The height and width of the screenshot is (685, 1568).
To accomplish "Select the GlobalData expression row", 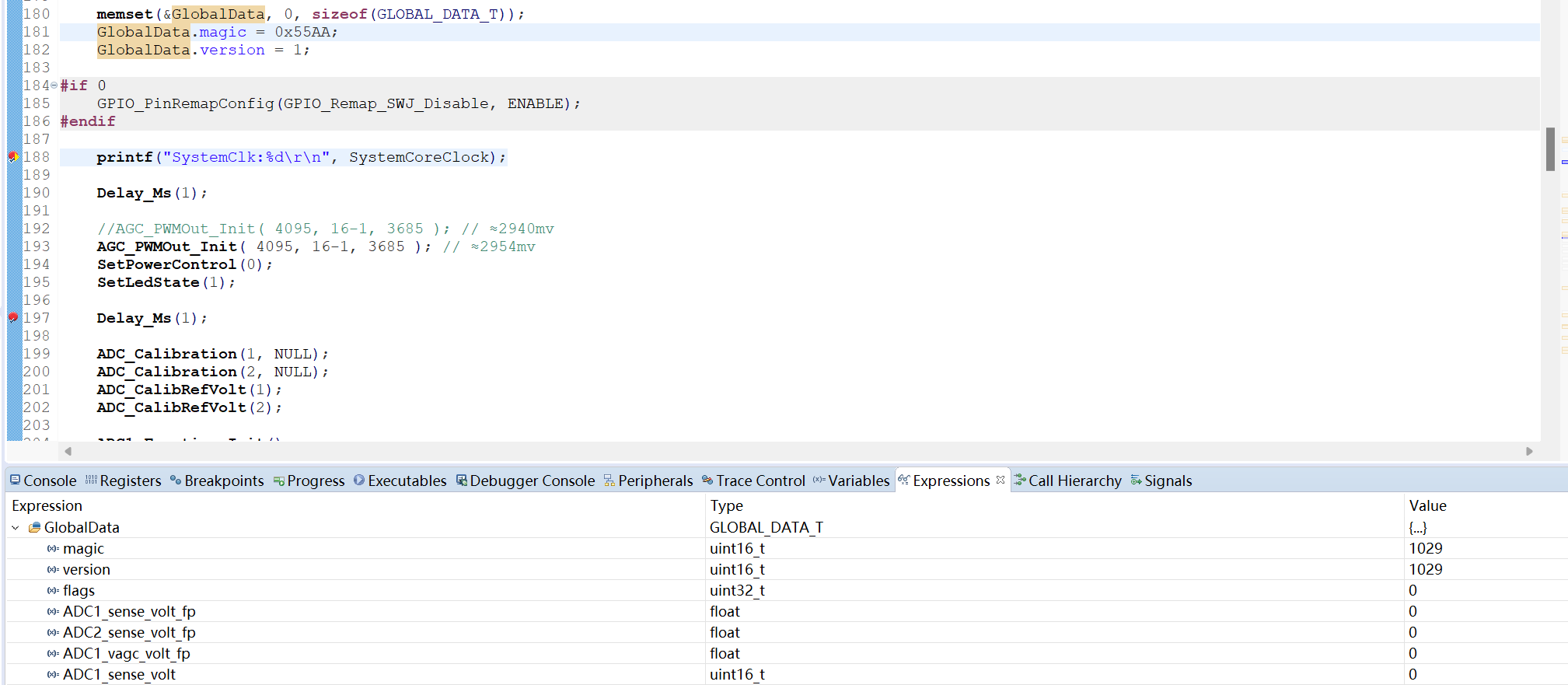I will coord(787,527).
